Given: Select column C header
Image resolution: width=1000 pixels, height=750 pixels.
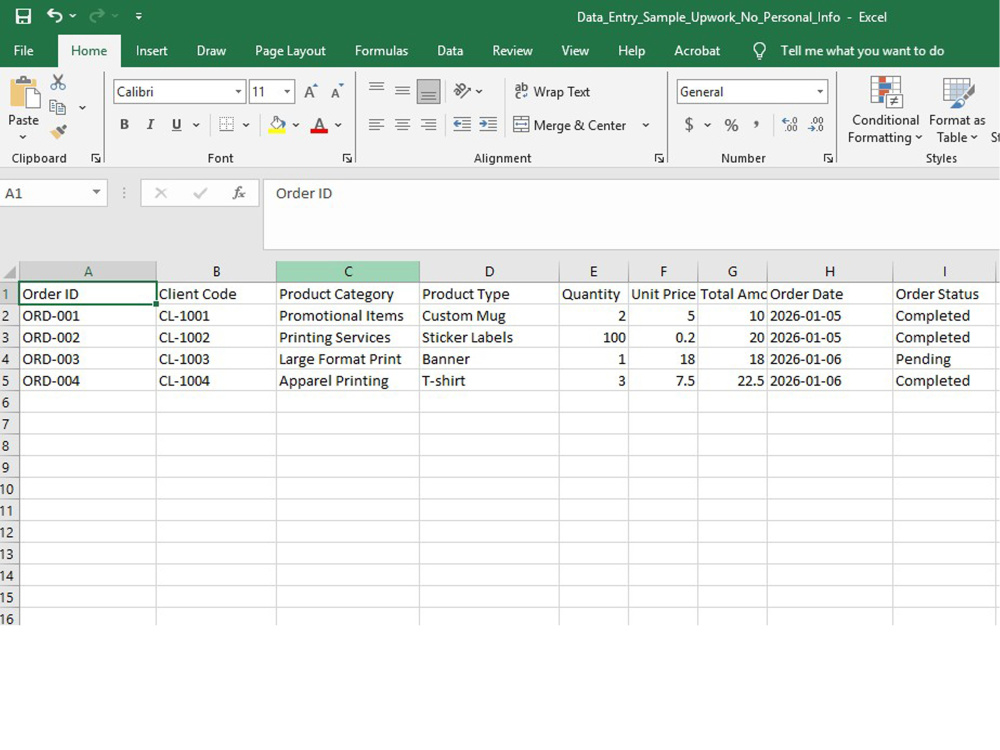Looking at the screenshot, I should pyautogui.click(x=348, y=272).
